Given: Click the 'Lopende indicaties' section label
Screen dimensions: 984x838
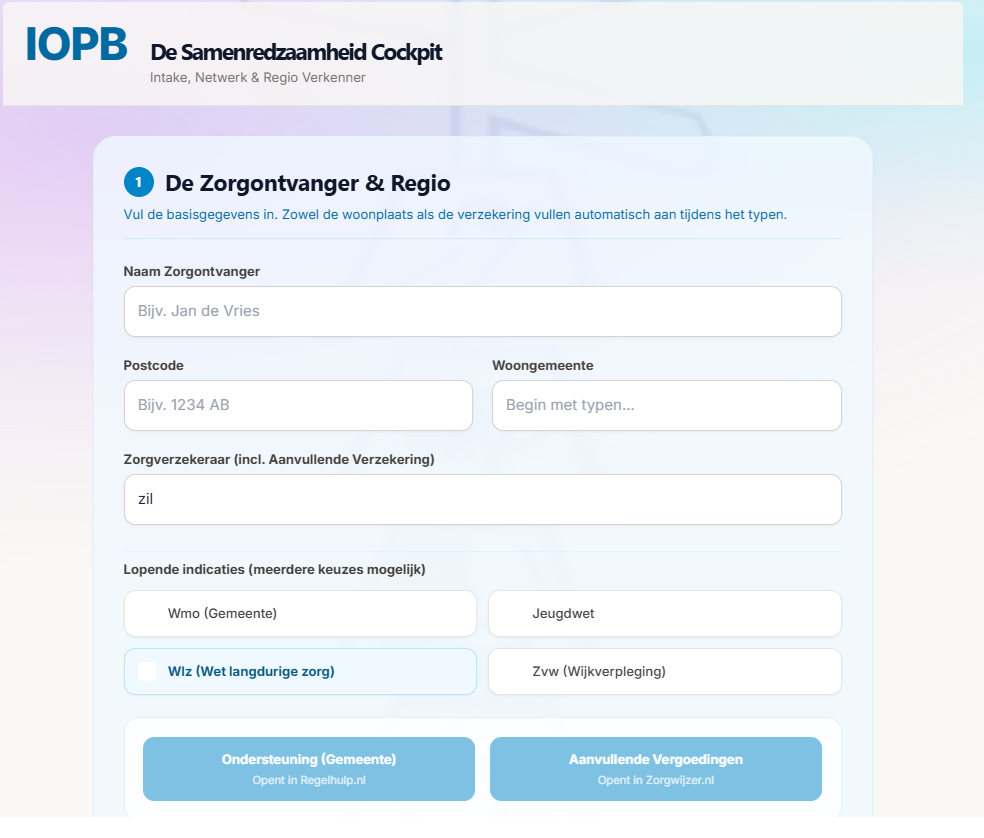Looking at the screenshot, I should [x=274, y=570].
